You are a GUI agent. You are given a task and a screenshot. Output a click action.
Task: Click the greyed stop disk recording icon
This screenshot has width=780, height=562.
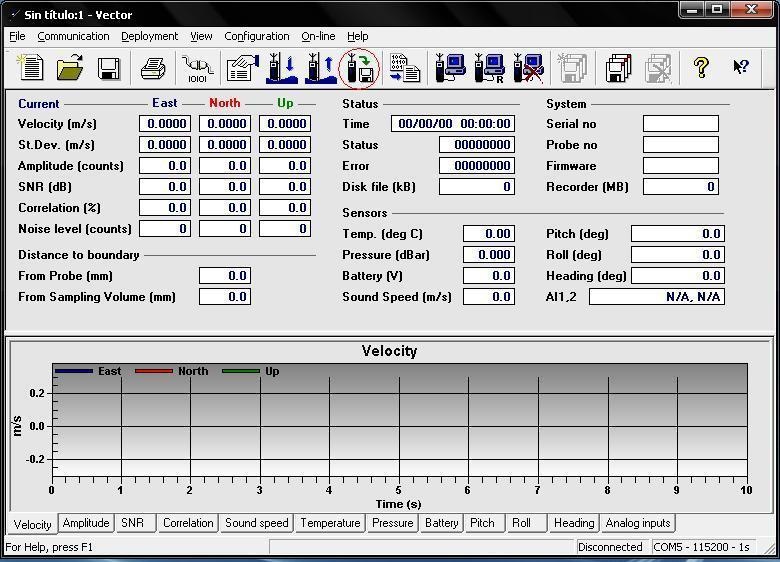(x=658, y=68)
